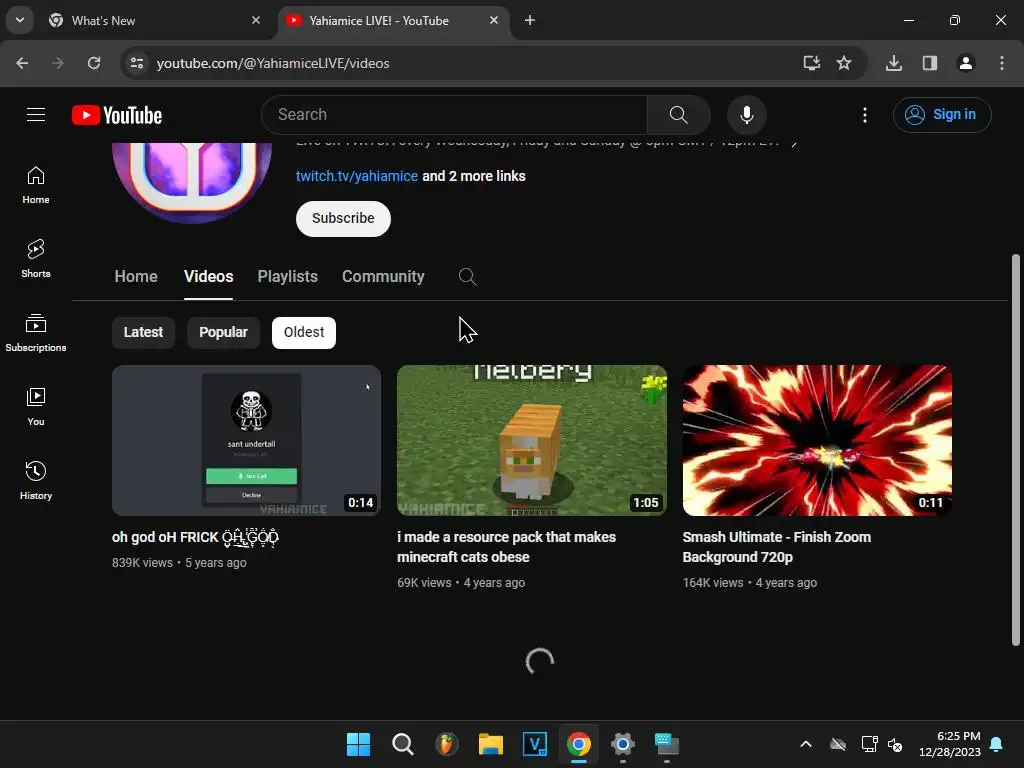Open the You section in sidebar
Image resolution: width=1024 pixels, height=768 pixels.
click(x=36, y=406)
